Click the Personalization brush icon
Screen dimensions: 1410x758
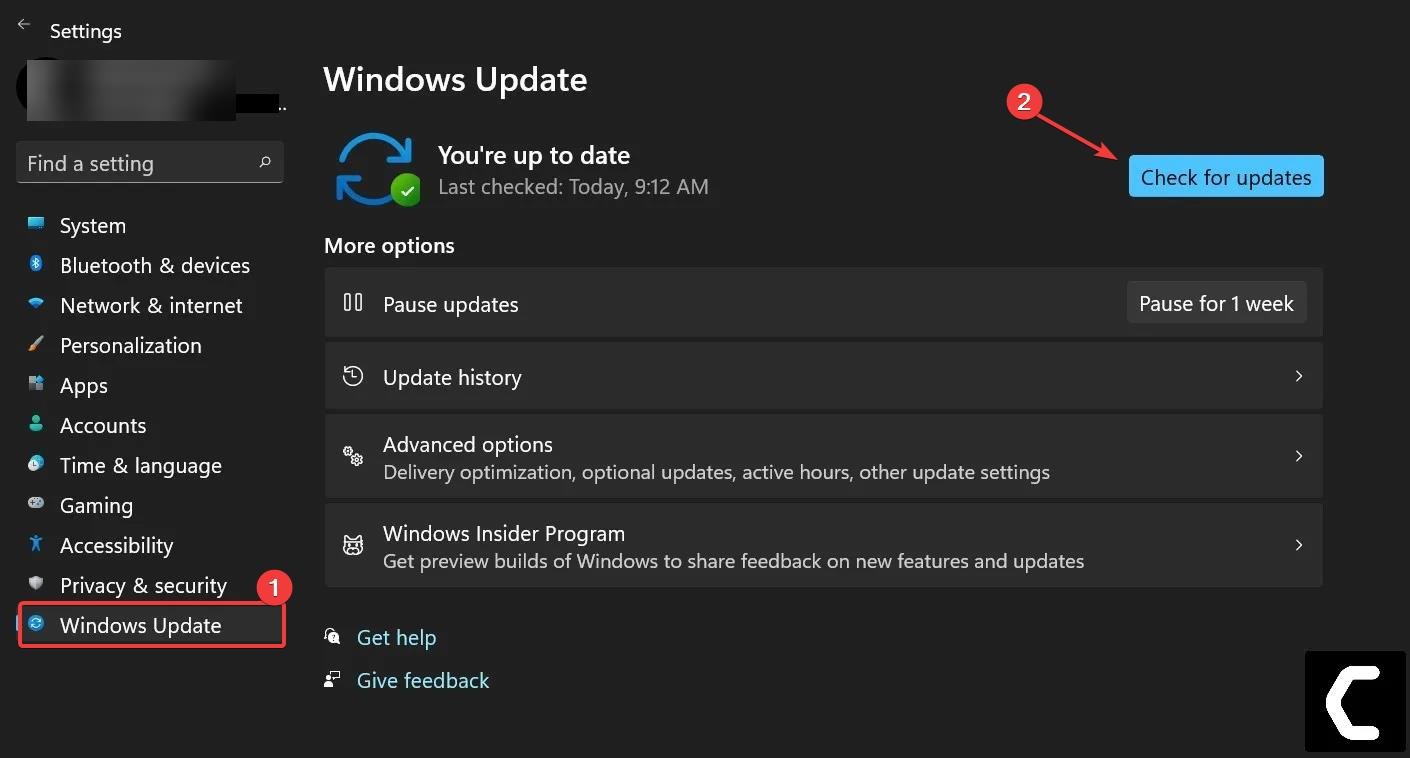(x=36, y=344)
